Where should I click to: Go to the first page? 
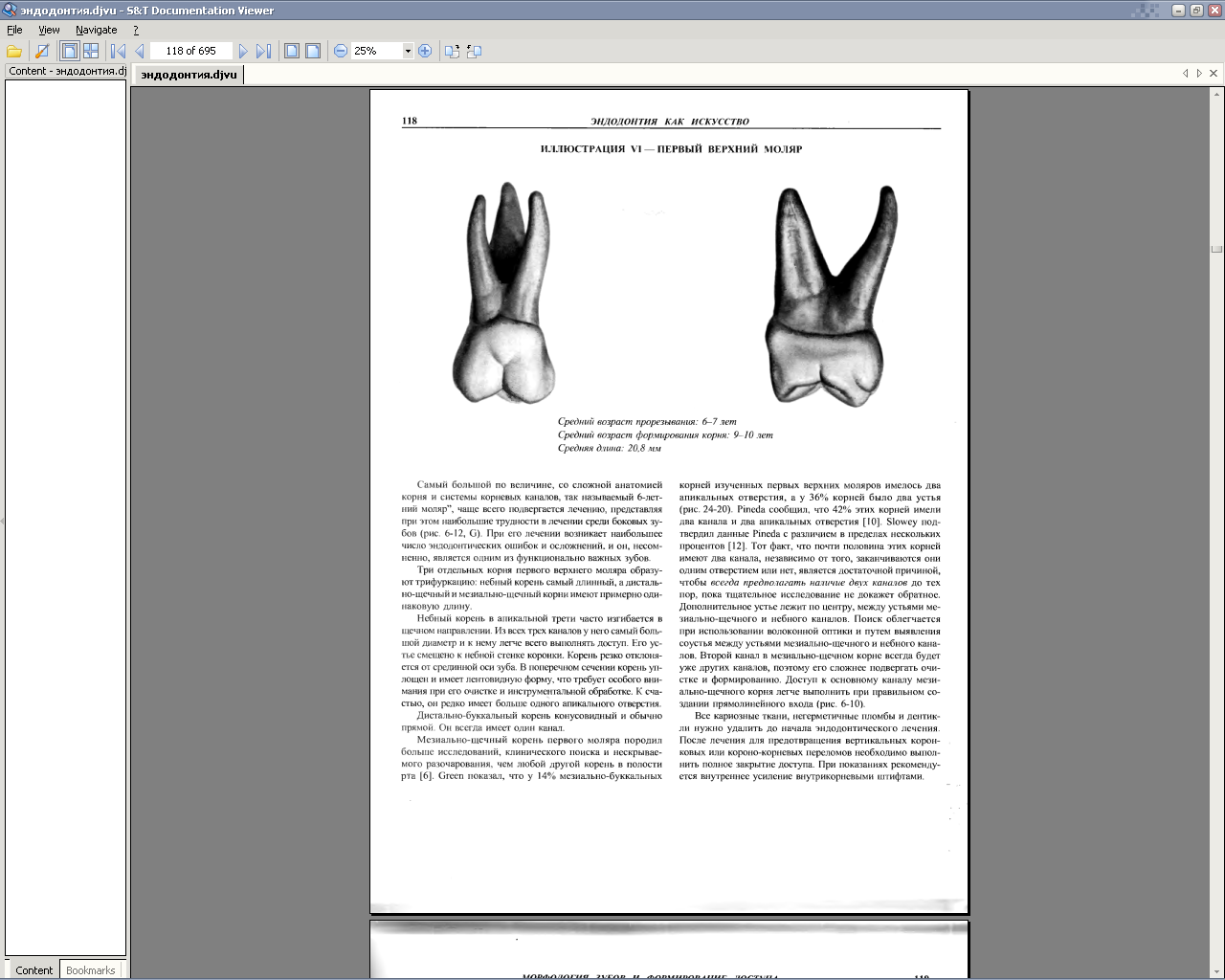click(x=119, y=51)
